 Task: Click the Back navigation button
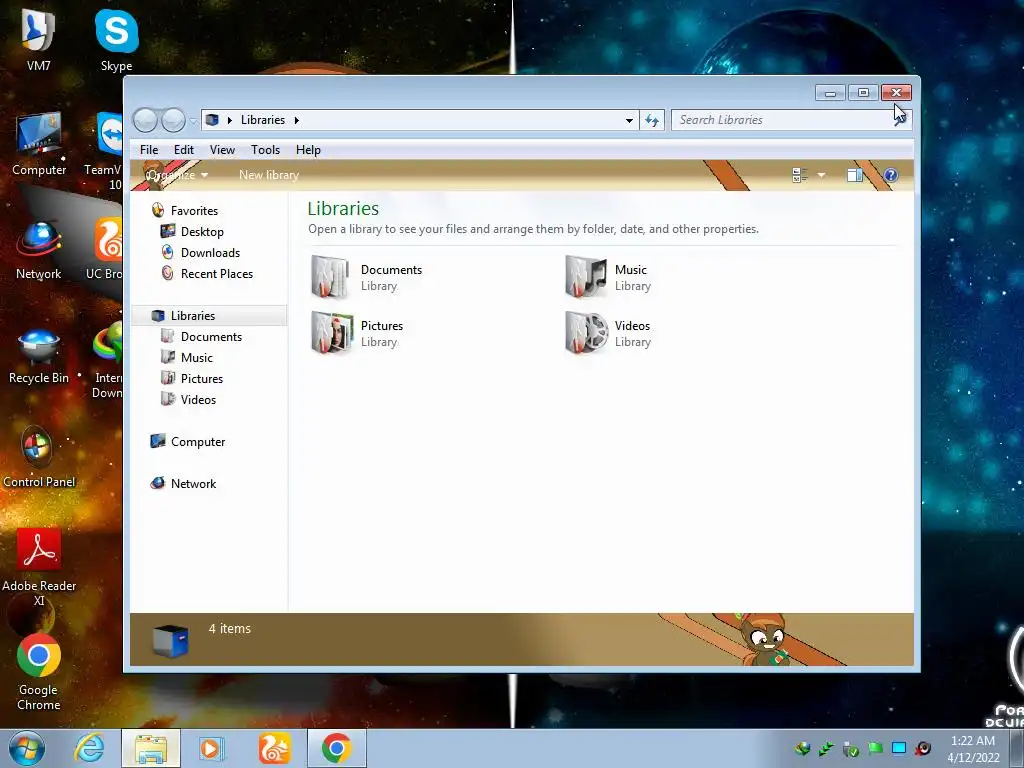145,120
